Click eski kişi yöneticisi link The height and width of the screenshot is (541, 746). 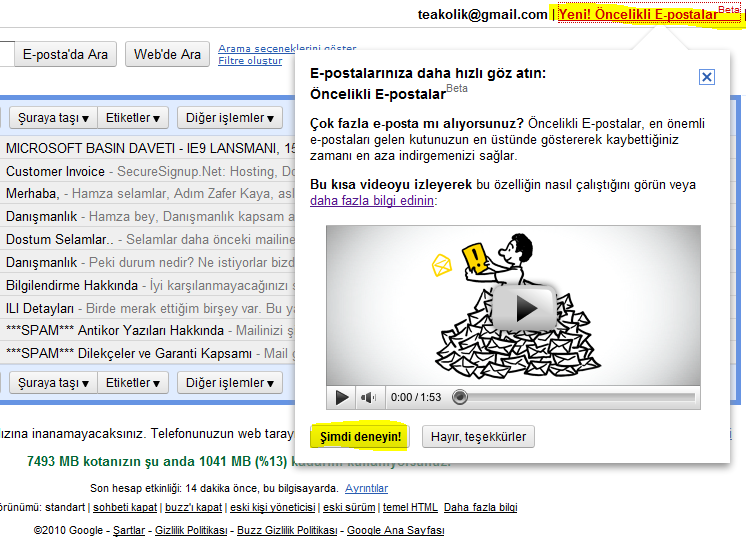tap(273, 507)
